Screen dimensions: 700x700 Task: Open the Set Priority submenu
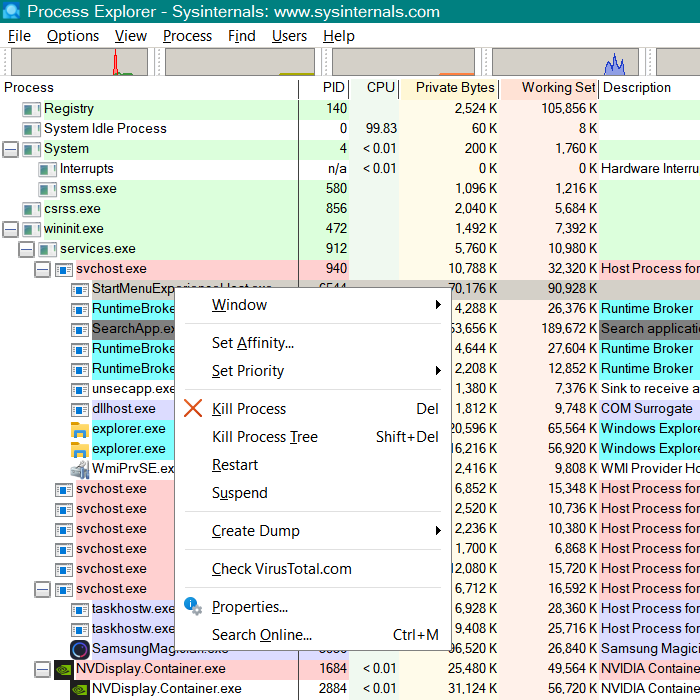(312, 371)
